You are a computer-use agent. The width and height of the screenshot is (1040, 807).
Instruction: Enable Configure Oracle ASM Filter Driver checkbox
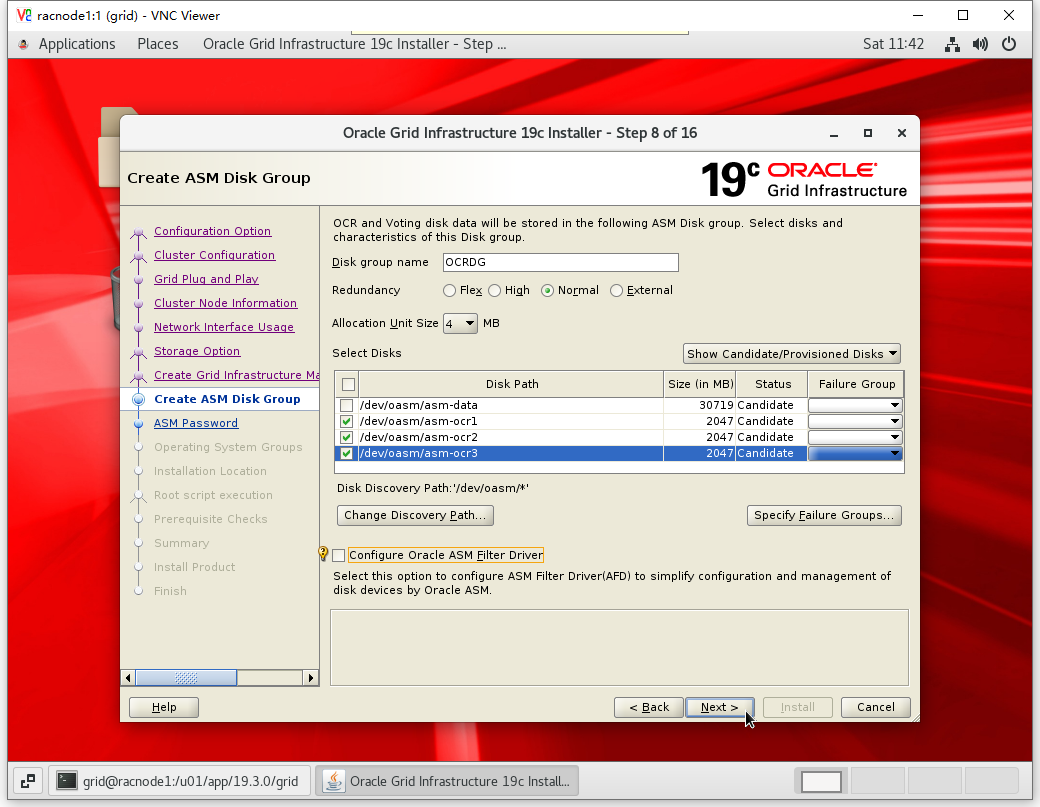[x=339, y=555]
